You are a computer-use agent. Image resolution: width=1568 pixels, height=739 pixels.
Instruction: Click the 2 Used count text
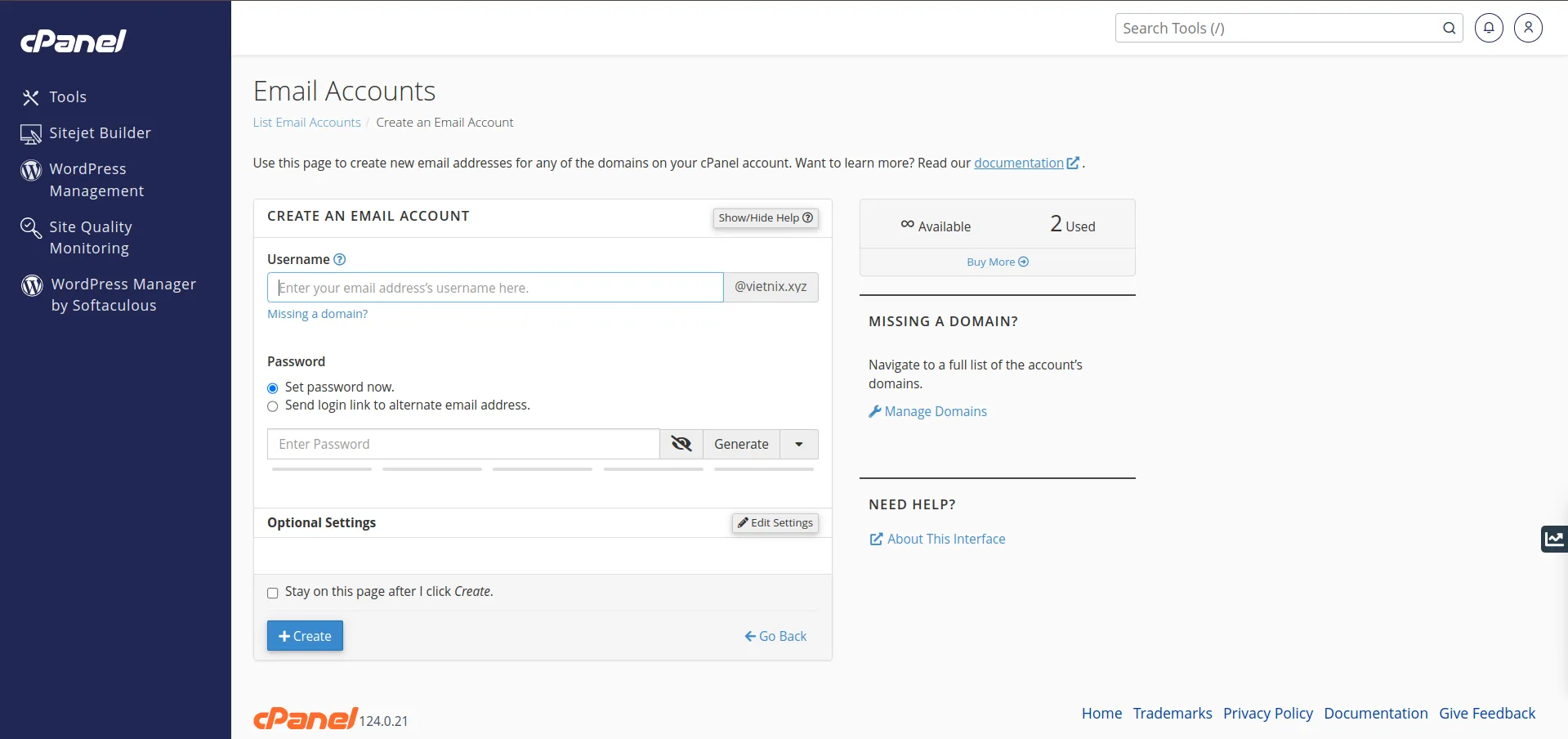(1073, 225)
